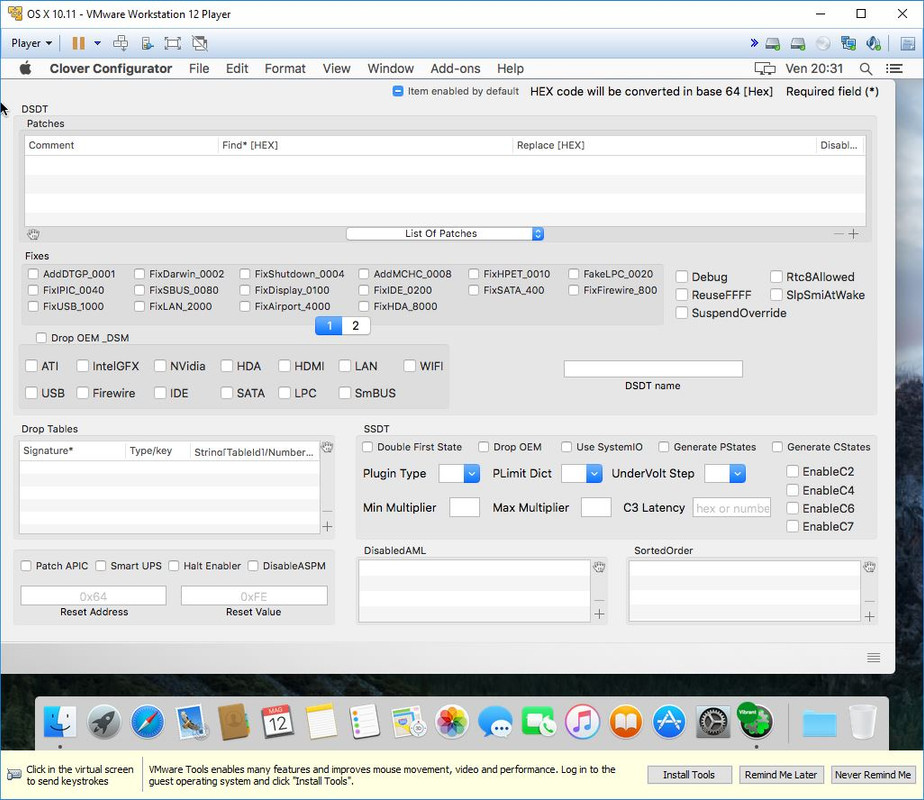Check FixDarwin_0002 option
This screenshot has width=924, height=800.
140,274
